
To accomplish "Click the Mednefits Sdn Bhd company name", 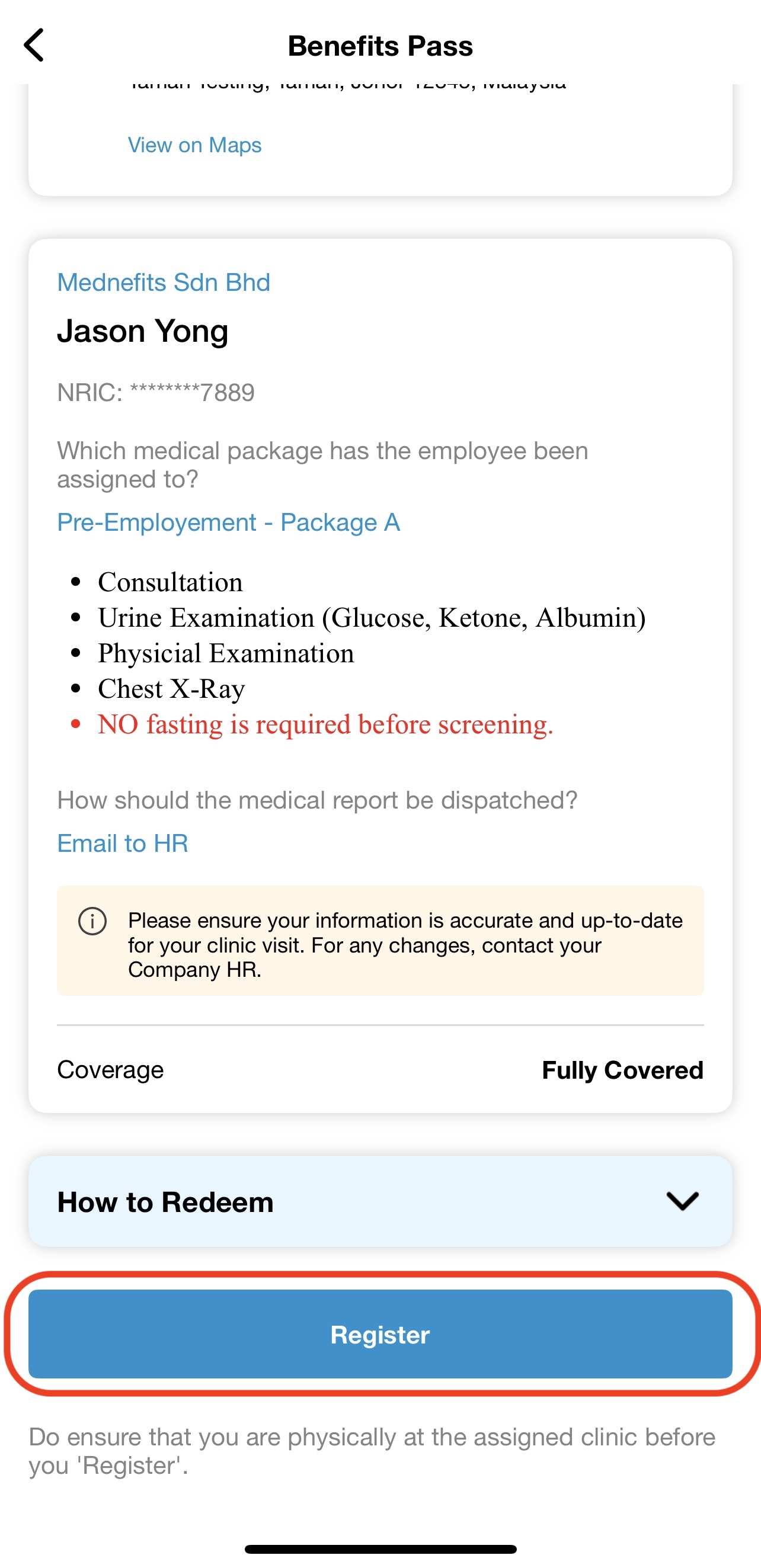I will click(x=163, y=283).
